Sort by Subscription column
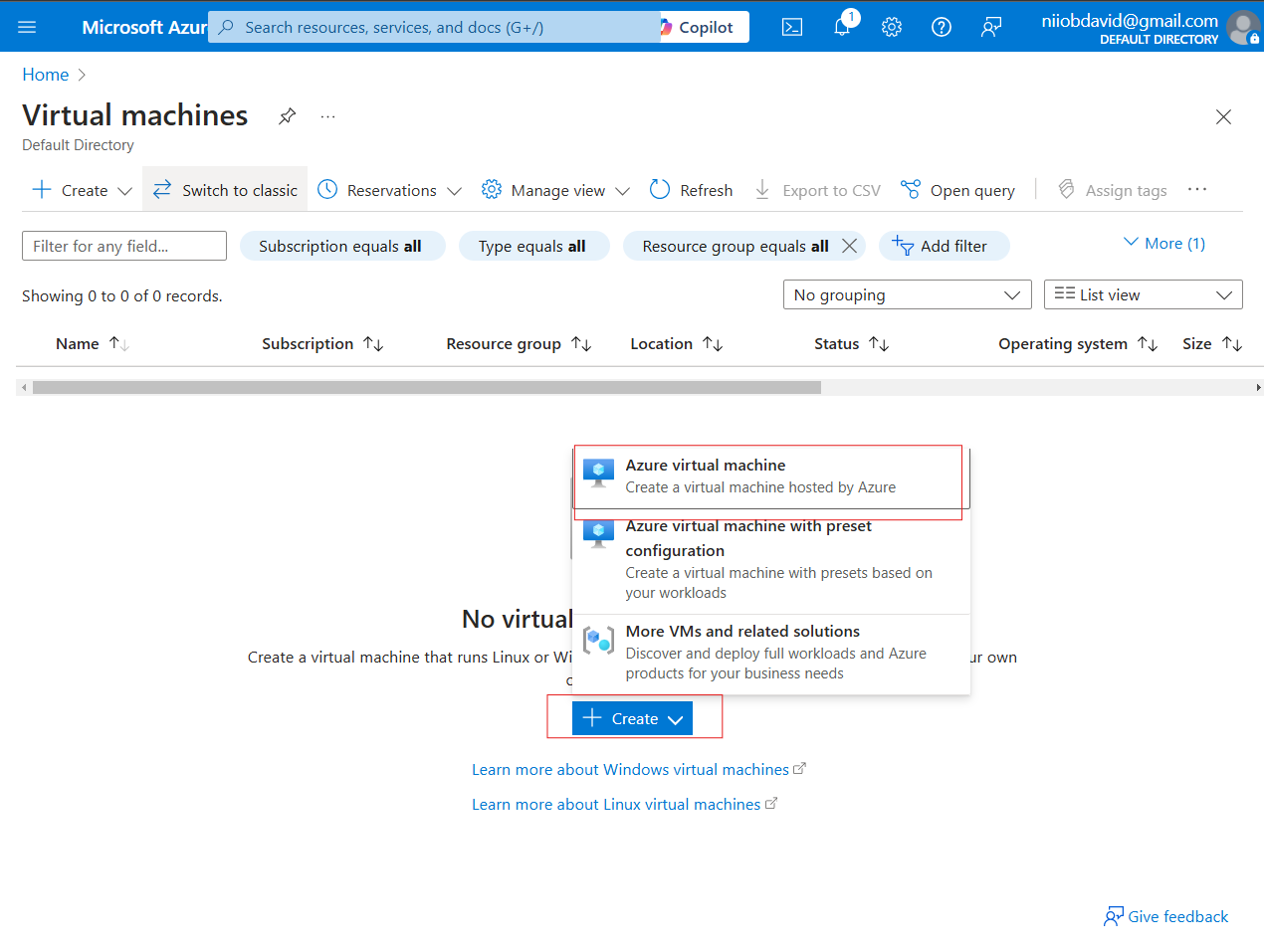The height and width of the screenshot is (952, 1264). [x=322, y=343]
